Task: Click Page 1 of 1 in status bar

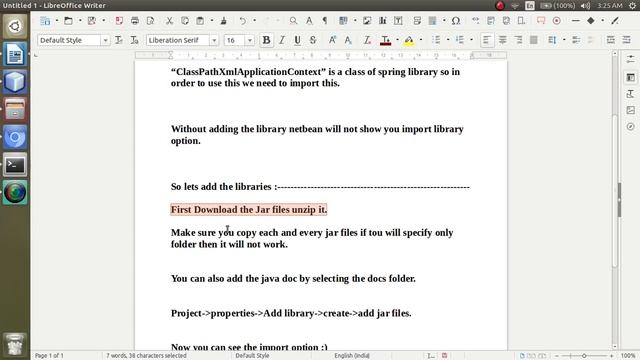Action: 49,356
